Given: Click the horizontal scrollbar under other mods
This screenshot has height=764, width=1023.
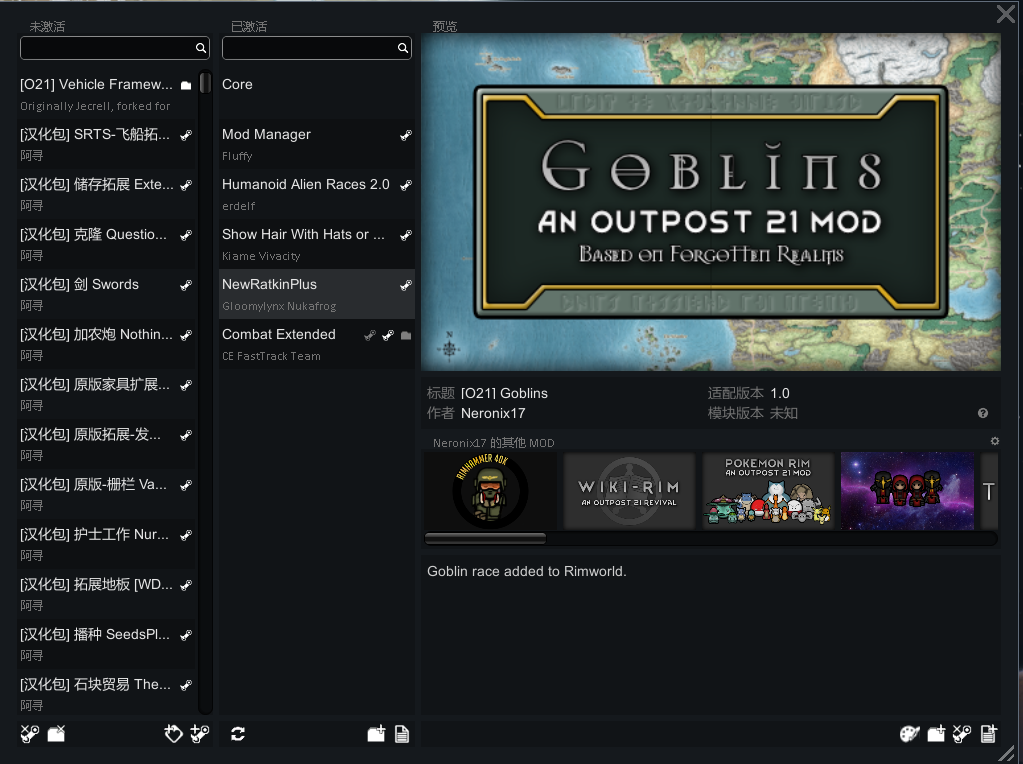Looking at the screenshot, I should (485, 538).
